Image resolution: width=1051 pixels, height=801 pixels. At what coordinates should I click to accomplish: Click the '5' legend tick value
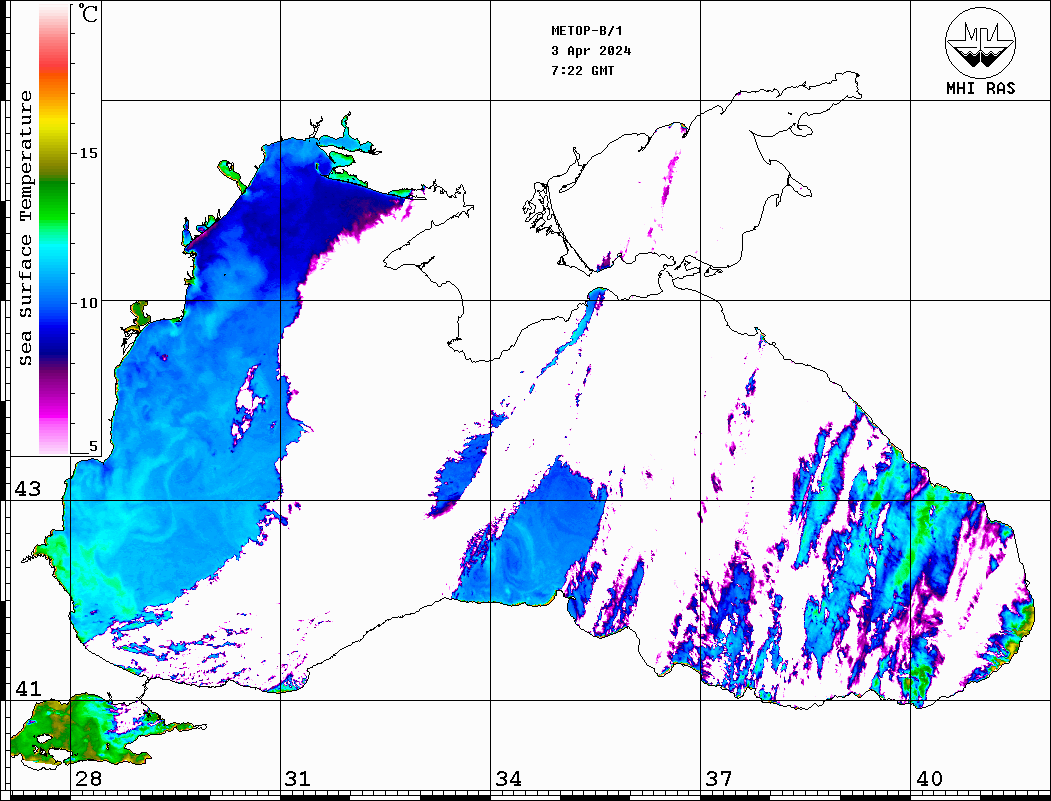tap(93, 447)
